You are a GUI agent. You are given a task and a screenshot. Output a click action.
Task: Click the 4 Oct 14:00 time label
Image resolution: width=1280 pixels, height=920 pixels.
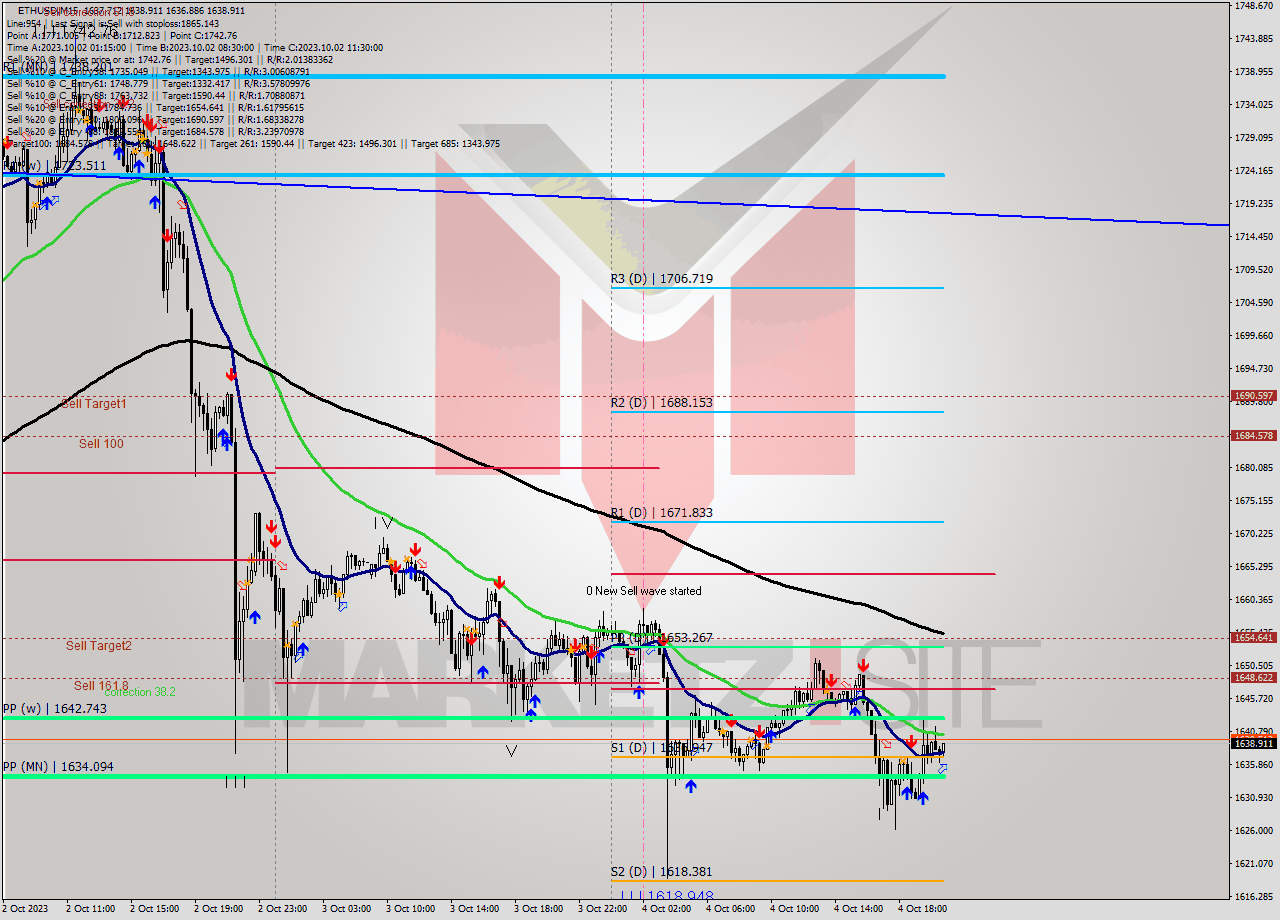pos(859,909)
